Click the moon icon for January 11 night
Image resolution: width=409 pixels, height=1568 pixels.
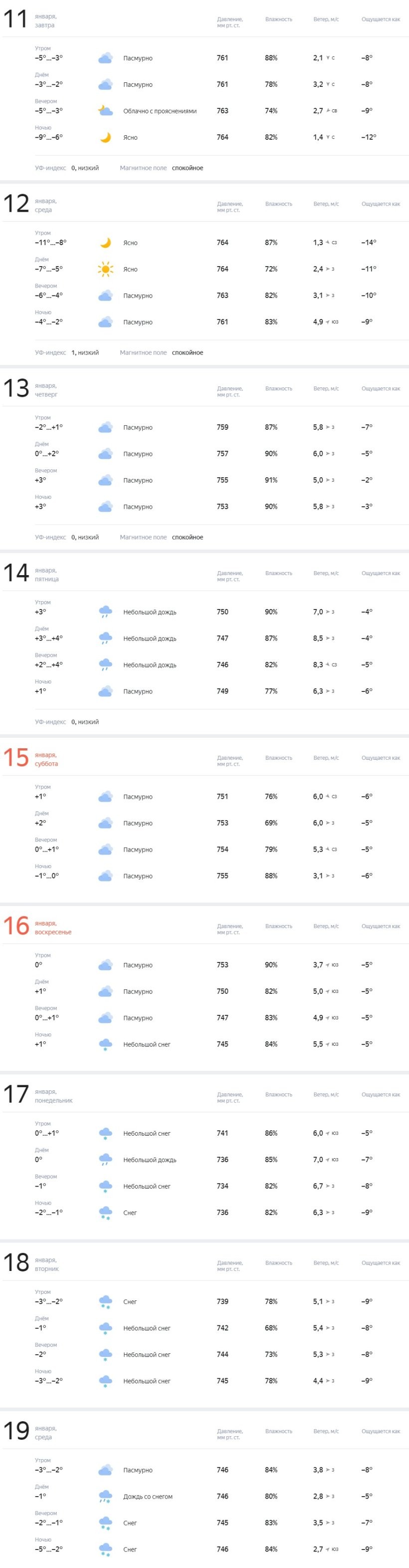(x=105, y=138)
